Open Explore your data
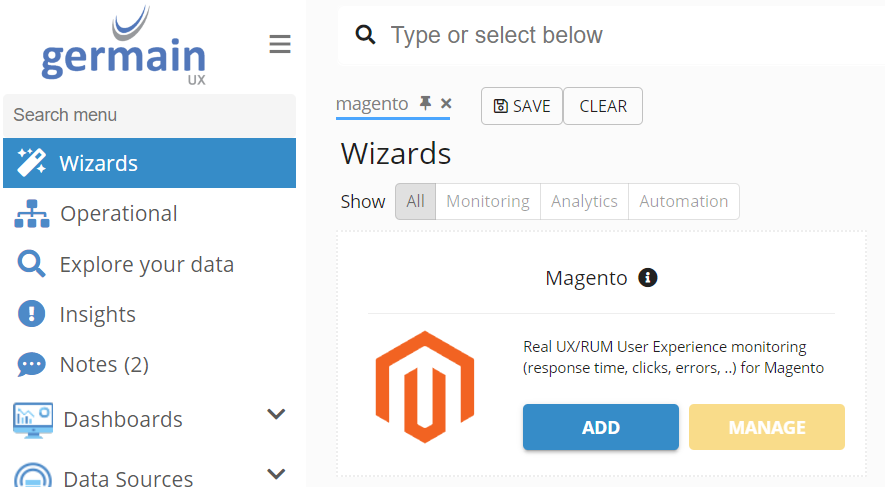This screenshot has width=885, height=487. [146, 265]
